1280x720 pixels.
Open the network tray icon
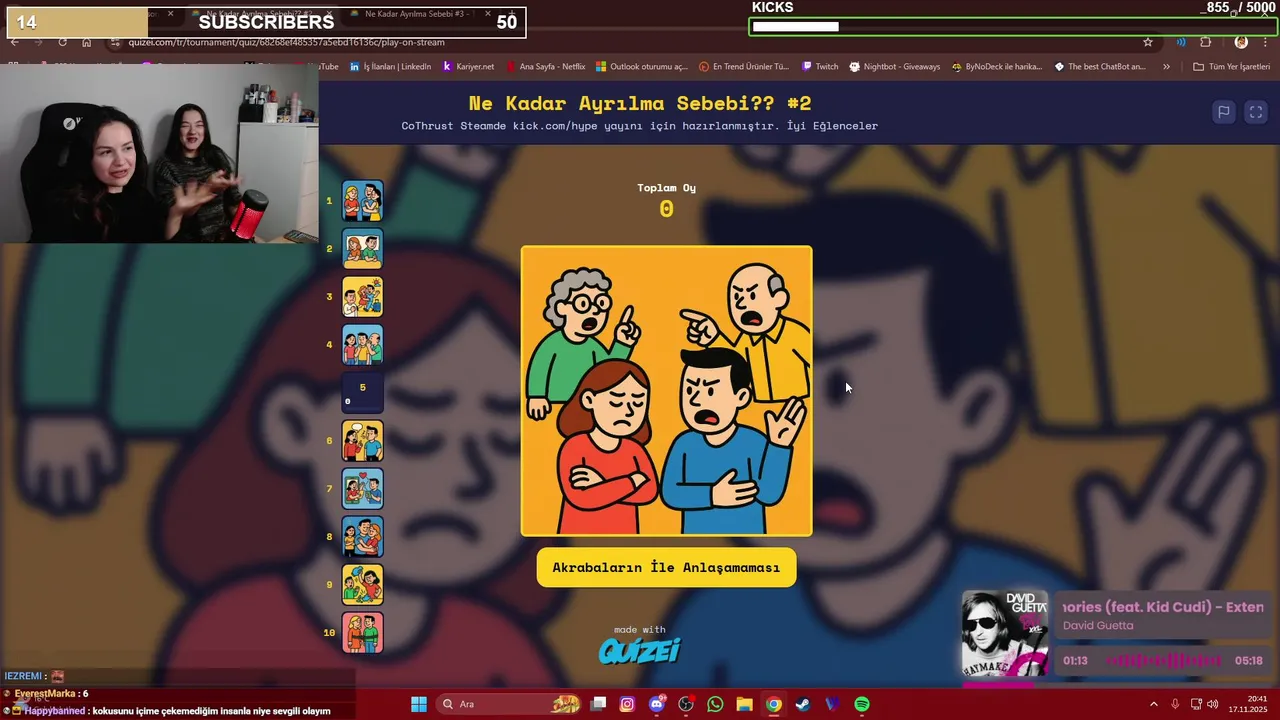pos(1195,704)
